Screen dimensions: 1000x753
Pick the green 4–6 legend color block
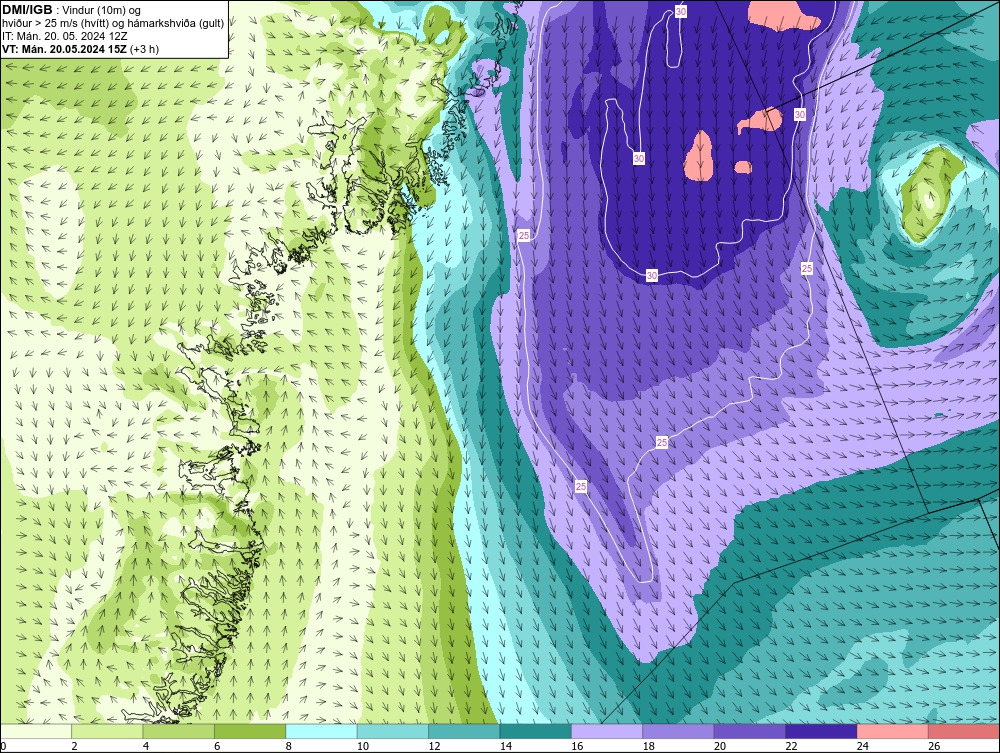(x=179, y=731)
